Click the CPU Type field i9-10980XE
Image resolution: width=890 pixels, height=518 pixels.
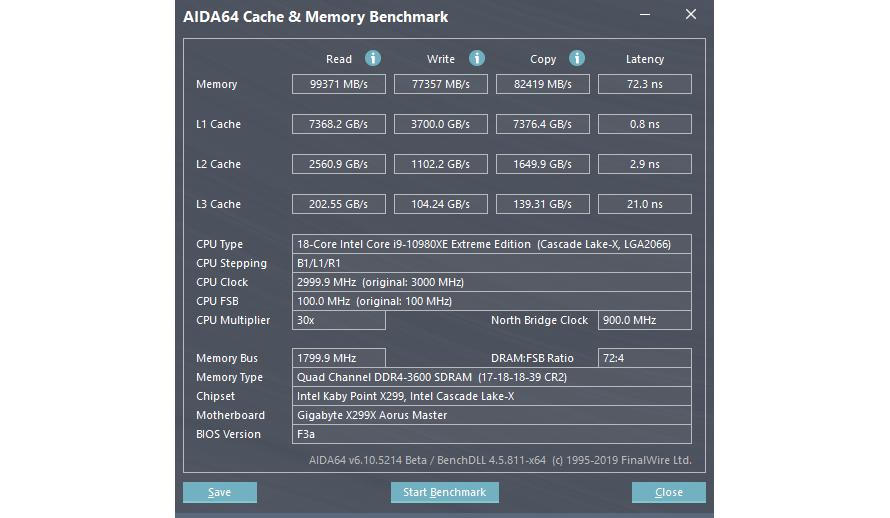pyautogui.click(x=492, y=244)
